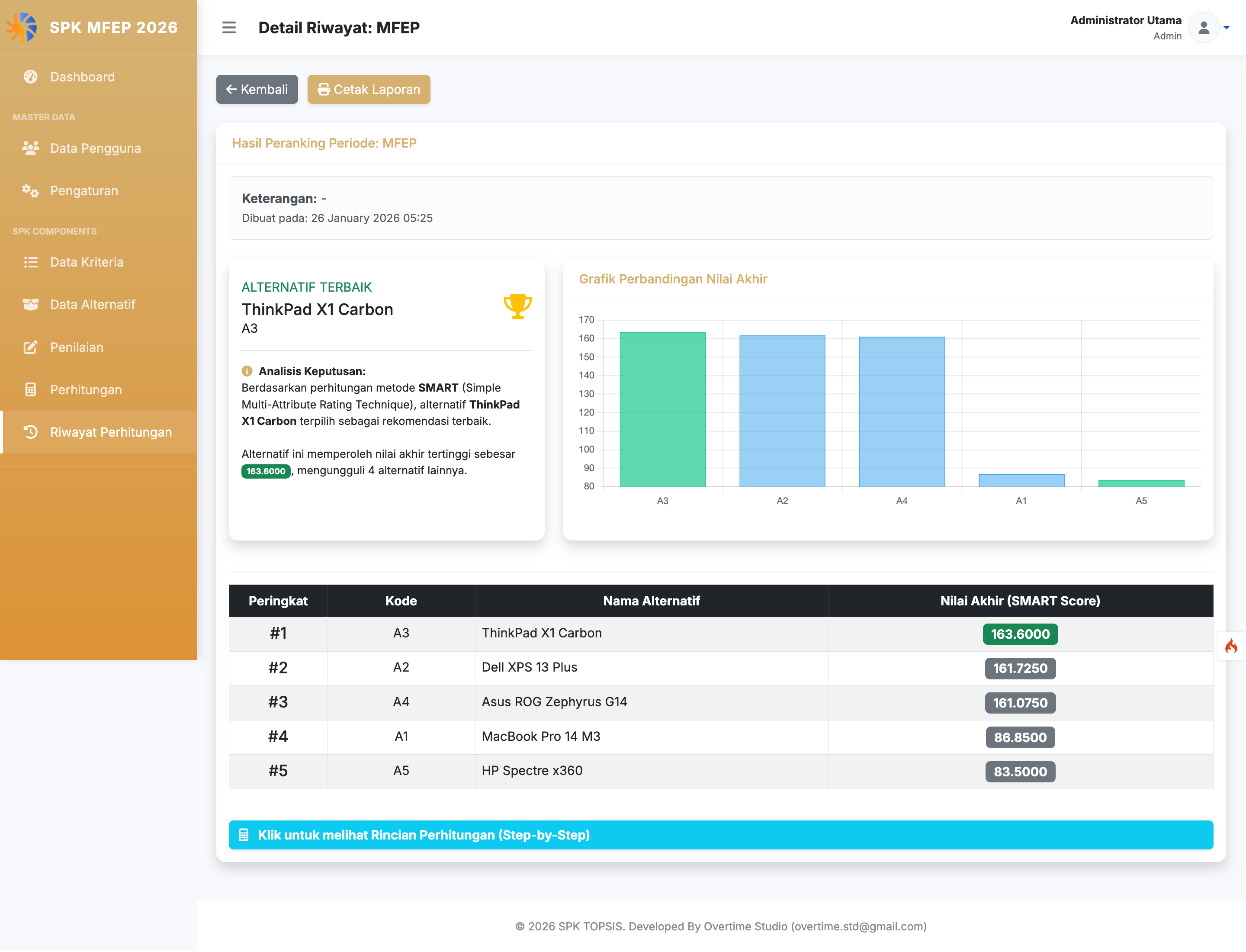1246x952 pixels.
Task: Click the Asus ROG Zephyrus G14 cell
Action: 651,703
